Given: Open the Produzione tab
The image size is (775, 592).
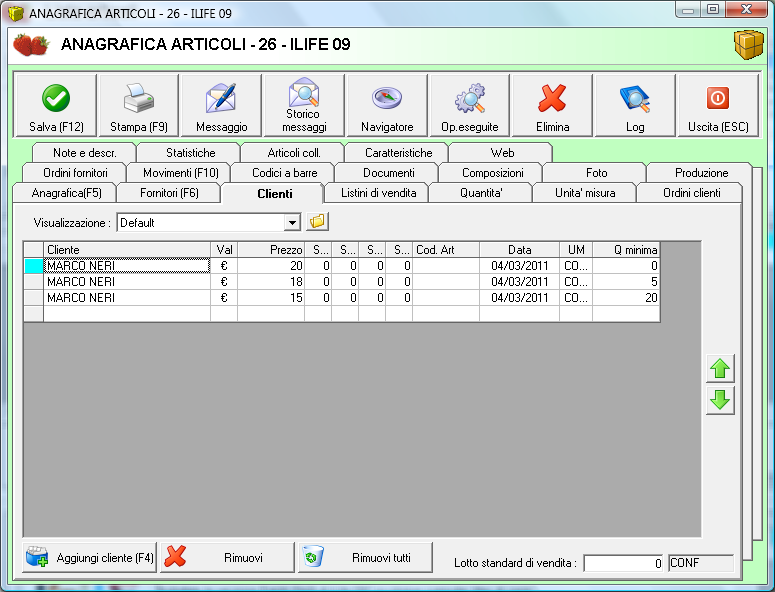Looking at the screenshot, I should tap(701, 173).
